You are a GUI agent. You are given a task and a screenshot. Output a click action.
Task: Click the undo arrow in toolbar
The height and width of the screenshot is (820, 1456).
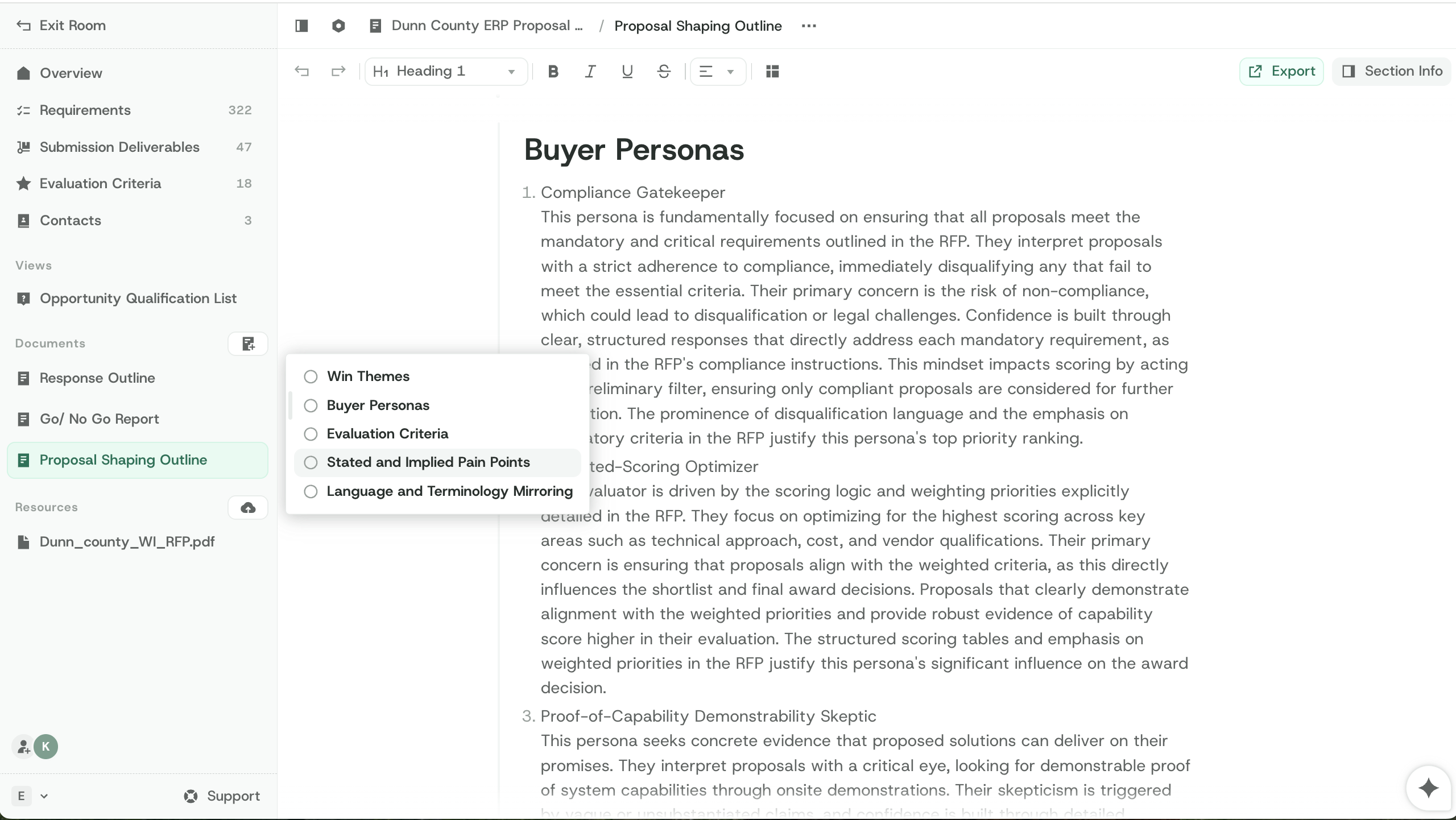tap(301, 72)
